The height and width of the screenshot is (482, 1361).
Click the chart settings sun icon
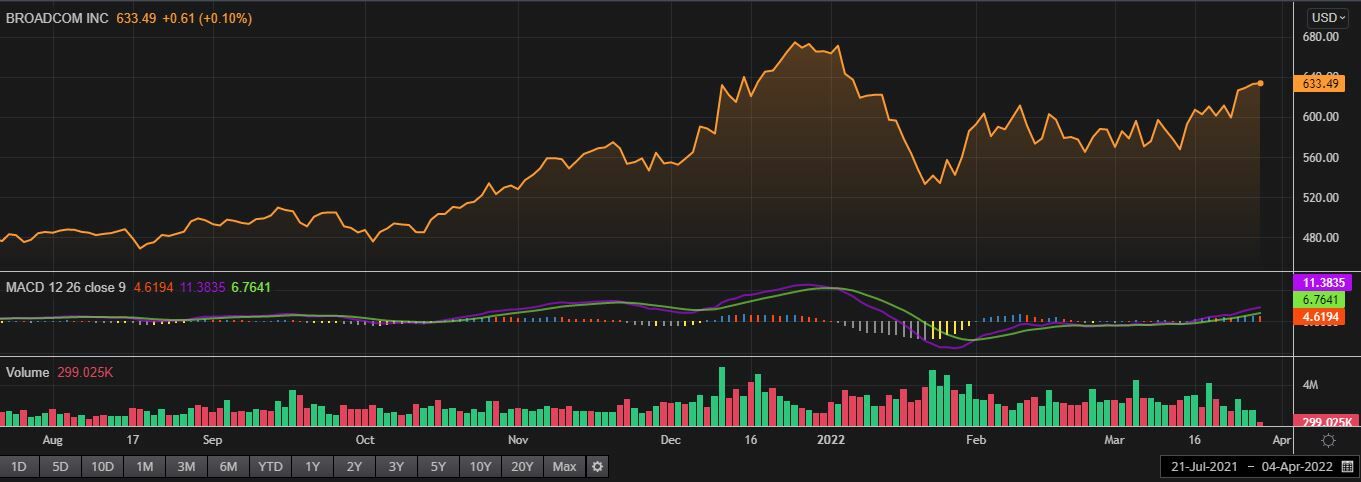point(1328,440)
